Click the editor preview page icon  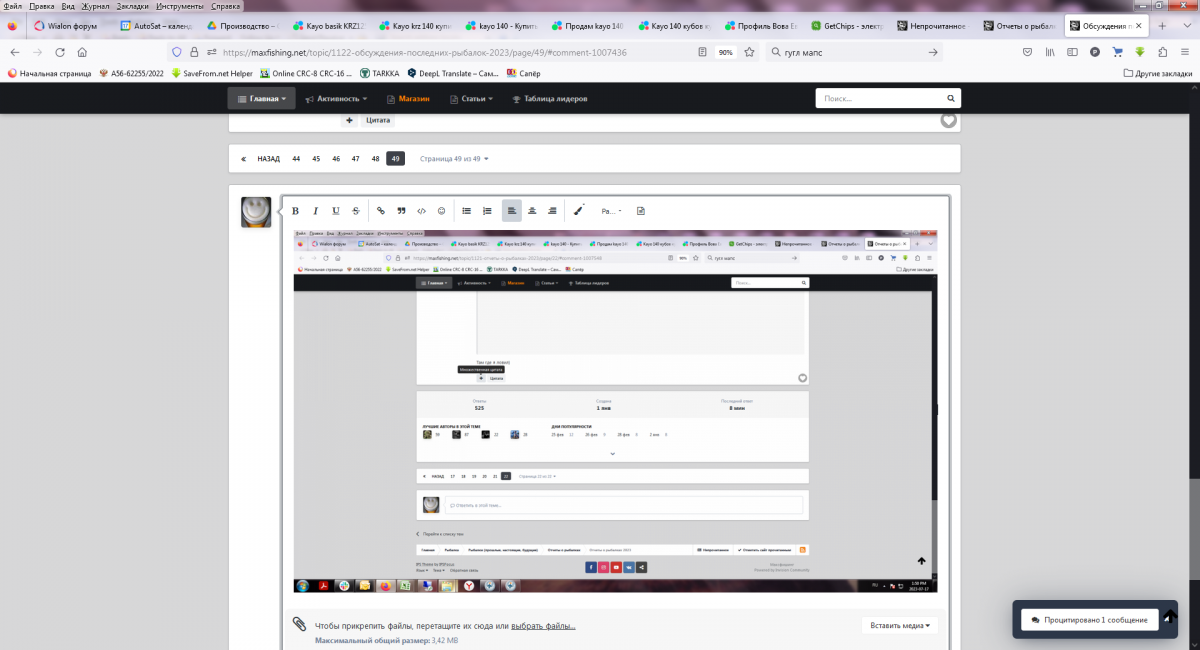pyautogui.click(x=641, y=211)
